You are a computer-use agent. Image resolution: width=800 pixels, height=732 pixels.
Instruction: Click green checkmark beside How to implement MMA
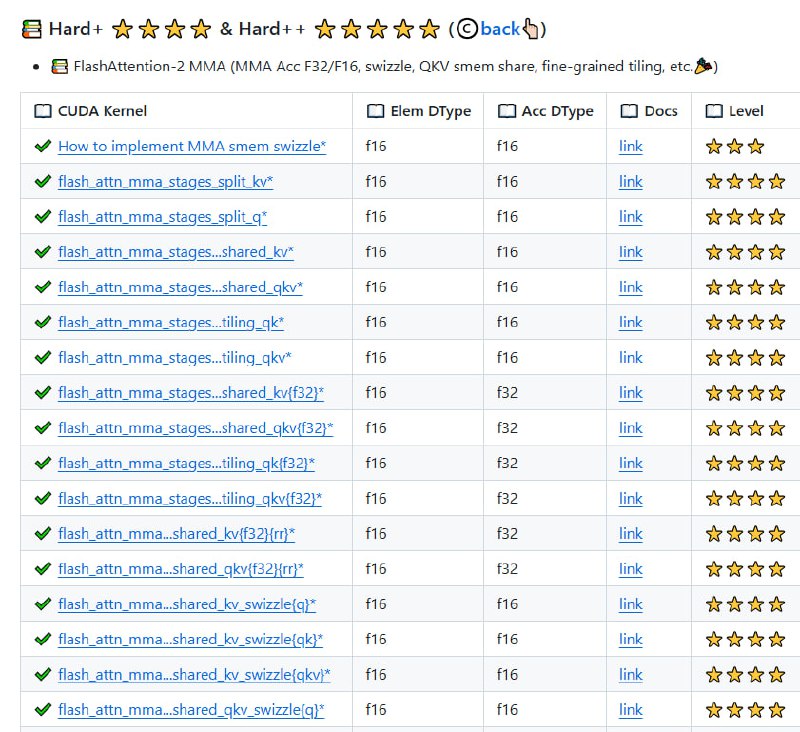coord(43,146)
